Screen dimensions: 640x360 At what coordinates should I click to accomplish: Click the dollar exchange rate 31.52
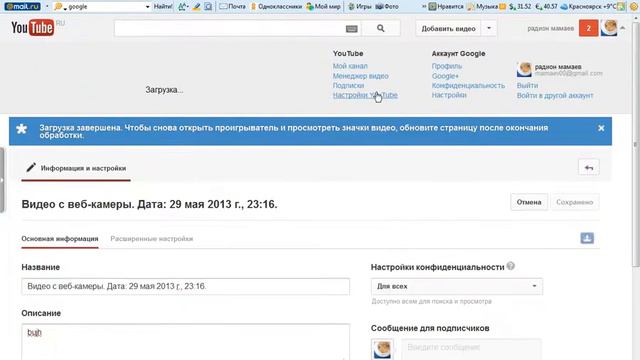click(x=520, y=7)
